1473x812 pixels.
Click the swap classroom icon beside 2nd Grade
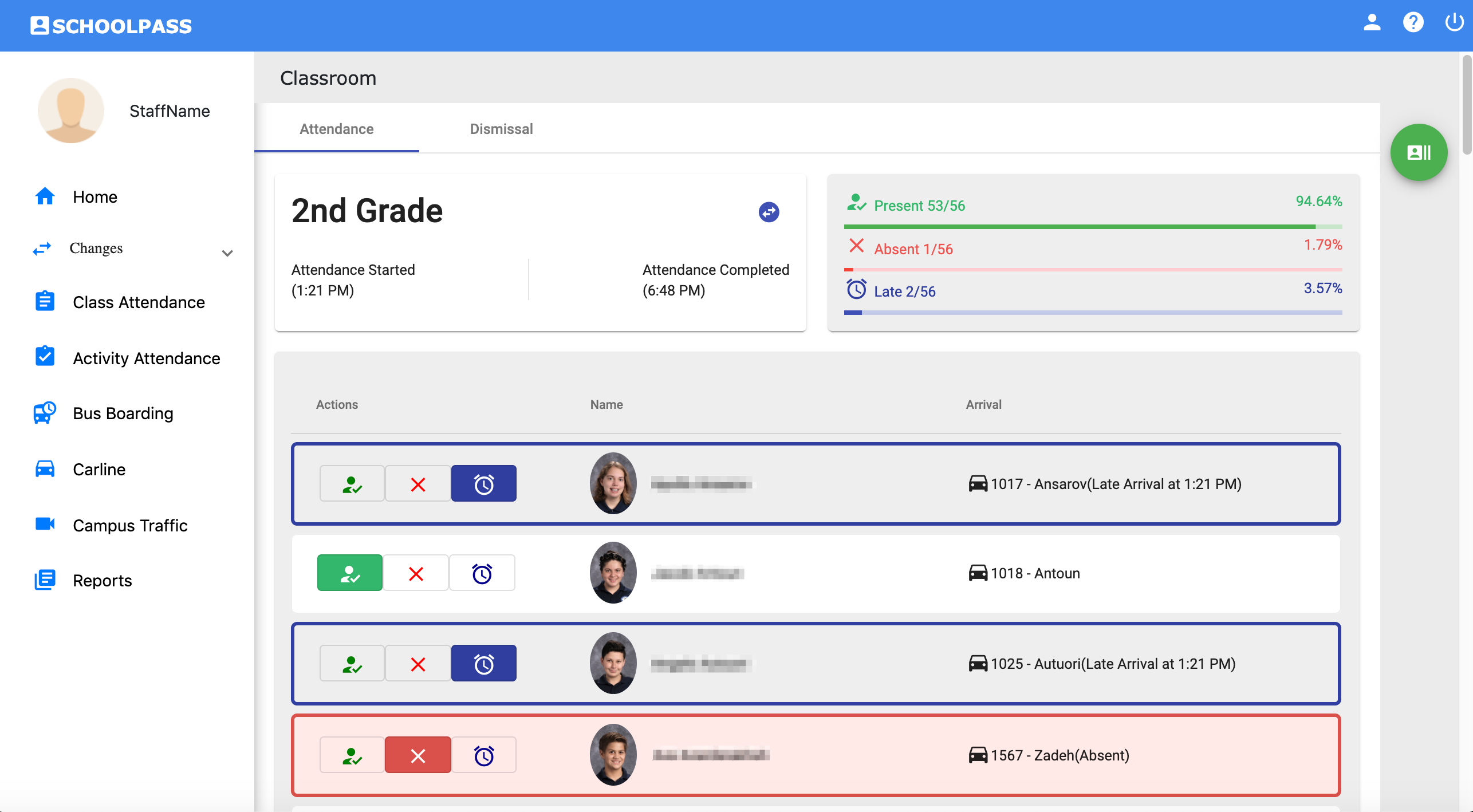click(x=769, y=212)
